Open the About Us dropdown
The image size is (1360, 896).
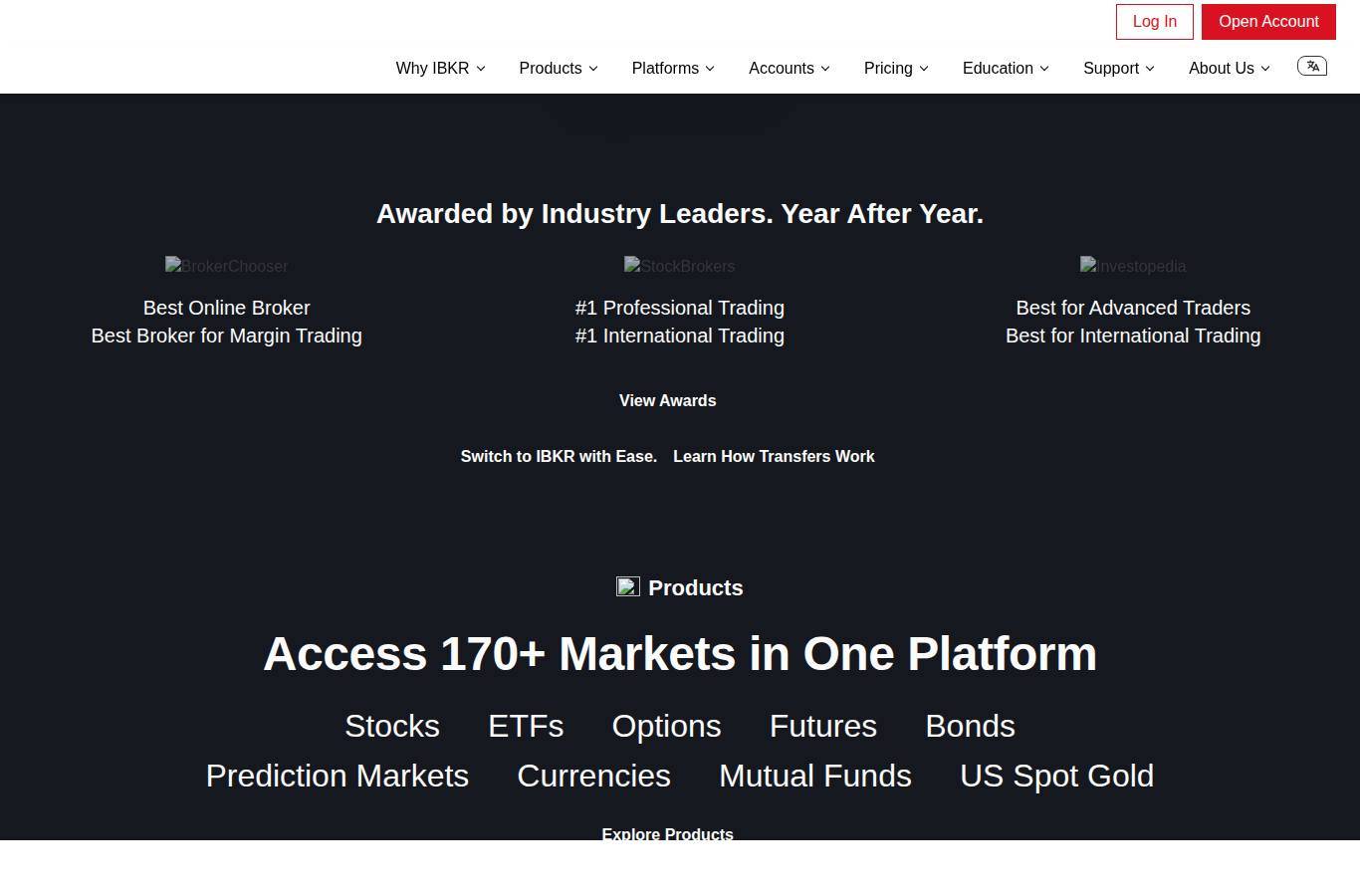[x=1230, y=68]
